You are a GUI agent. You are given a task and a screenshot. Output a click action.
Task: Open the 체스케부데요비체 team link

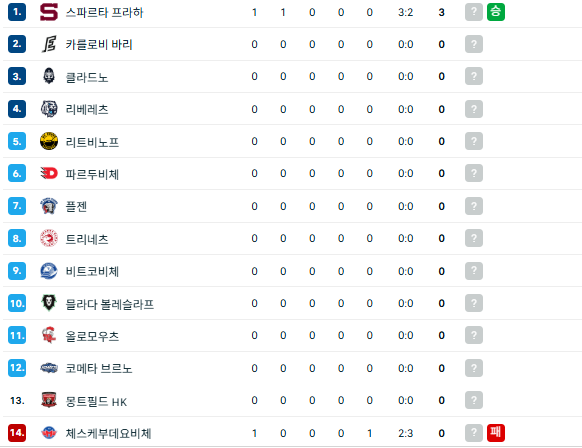click(x=108, y=433)
